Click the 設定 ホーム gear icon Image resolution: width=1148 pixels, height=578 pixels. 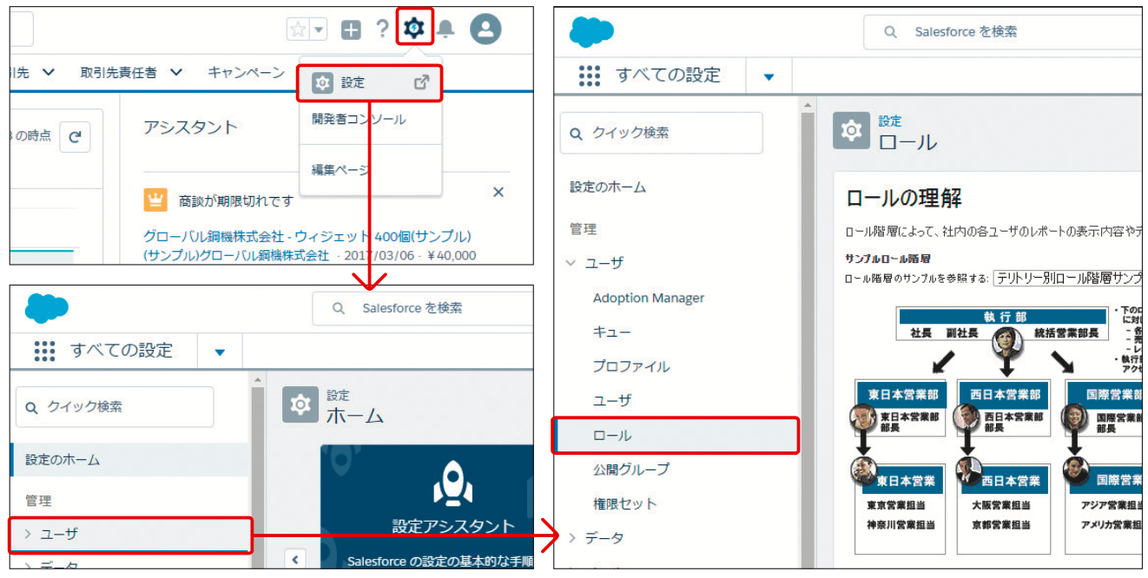tap(300, 405)
